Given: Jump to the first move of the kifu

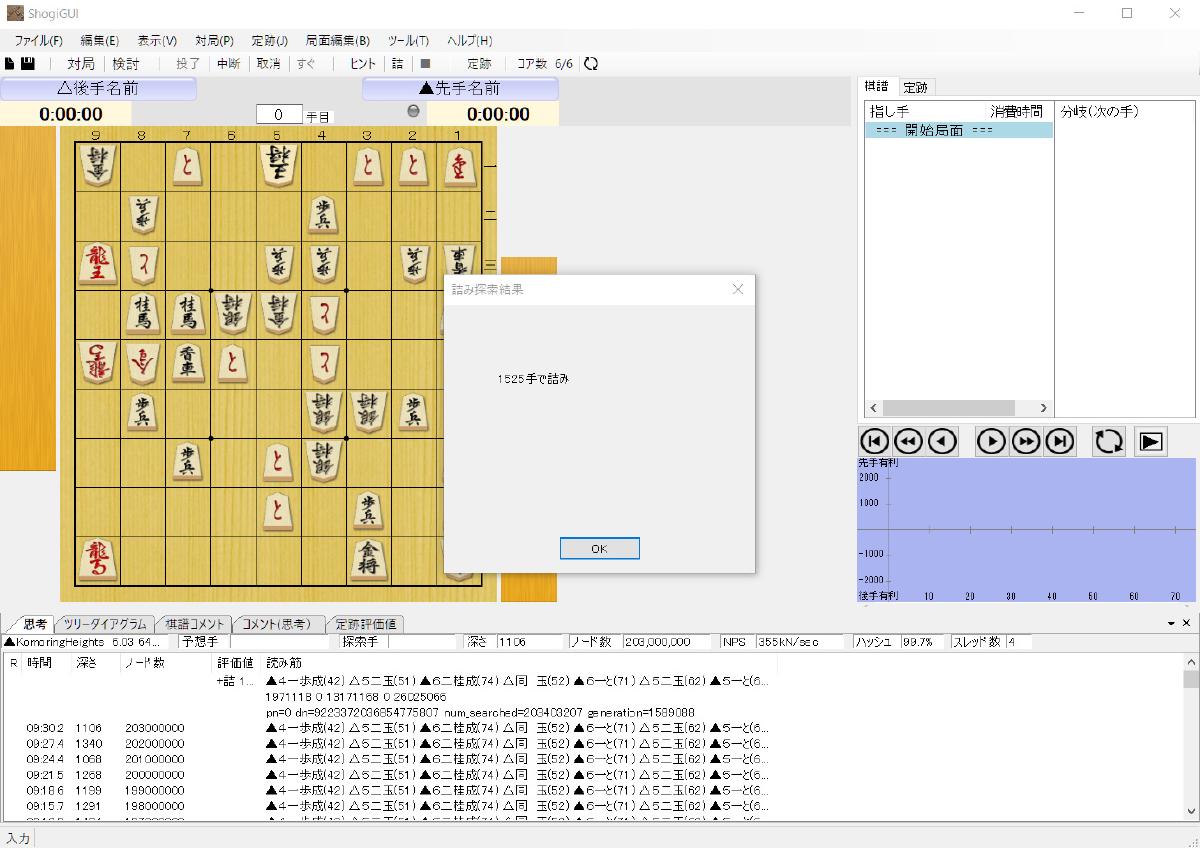Looking at the screenshot, I should [x=874, y=441].
